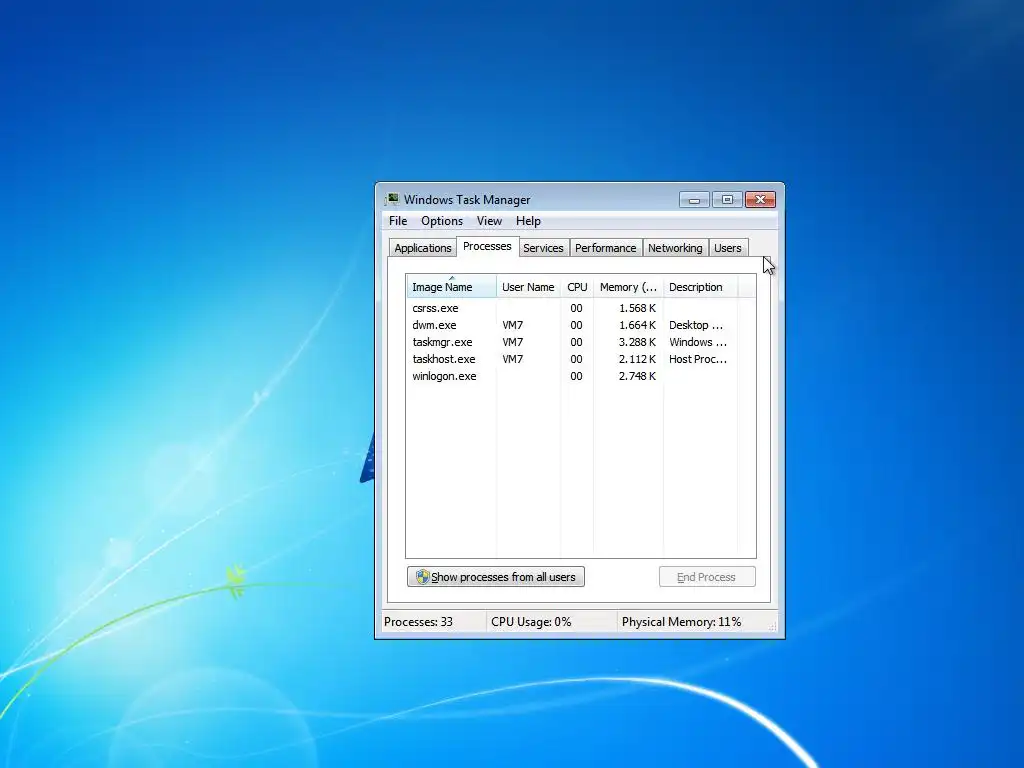Open the View menu

(x=489, y=221)
